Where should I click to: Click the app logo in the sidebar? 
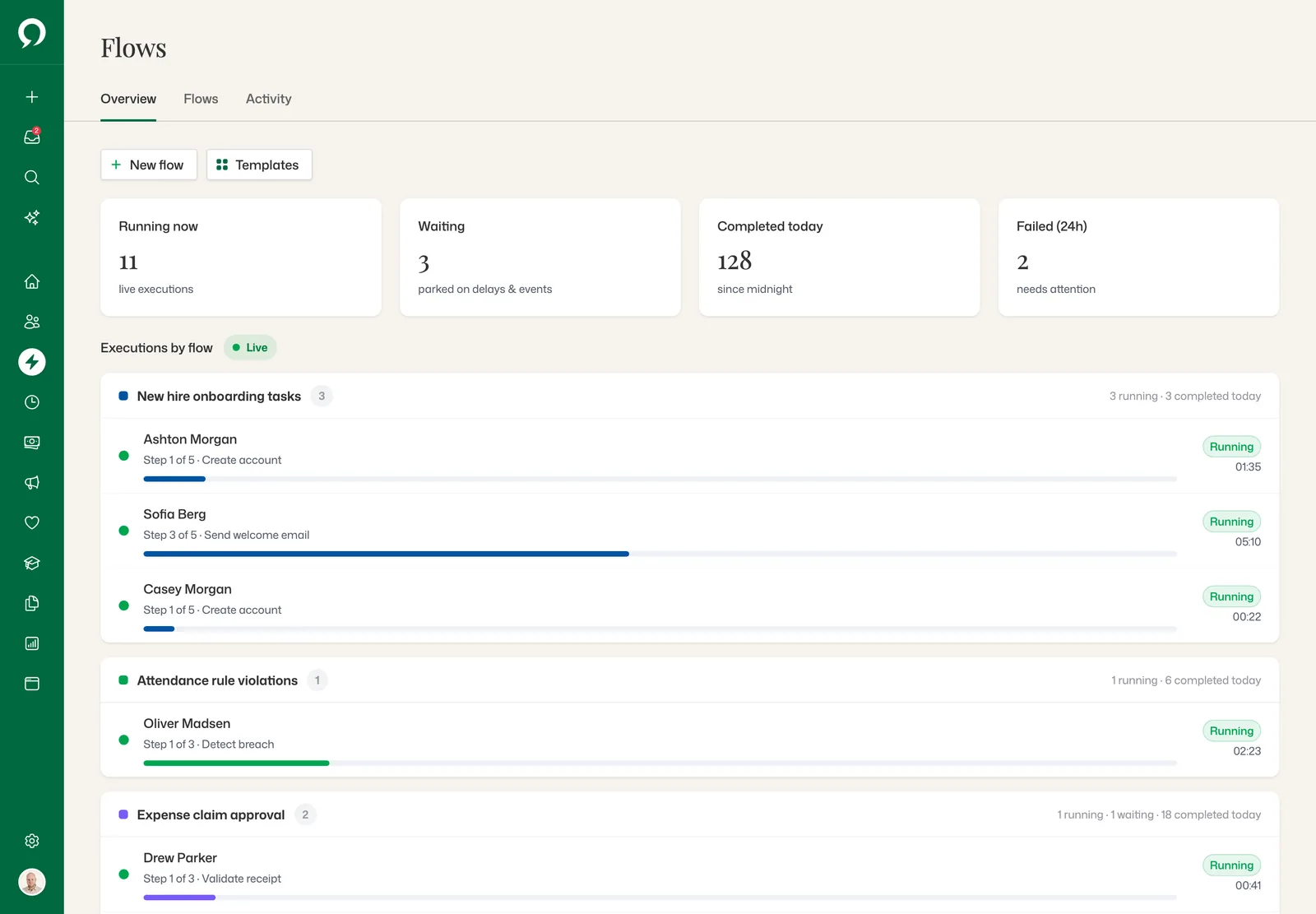(x=32, y=33)
